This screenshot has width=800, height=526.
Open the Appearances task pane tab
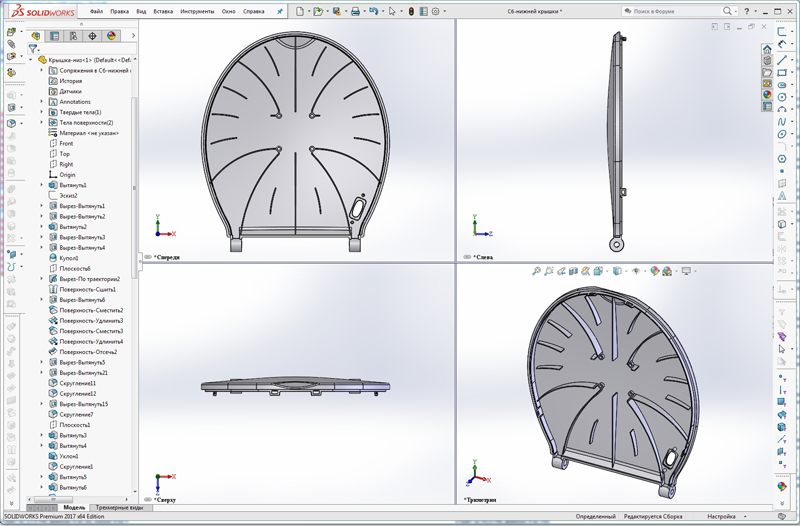[x=767, y=95]
